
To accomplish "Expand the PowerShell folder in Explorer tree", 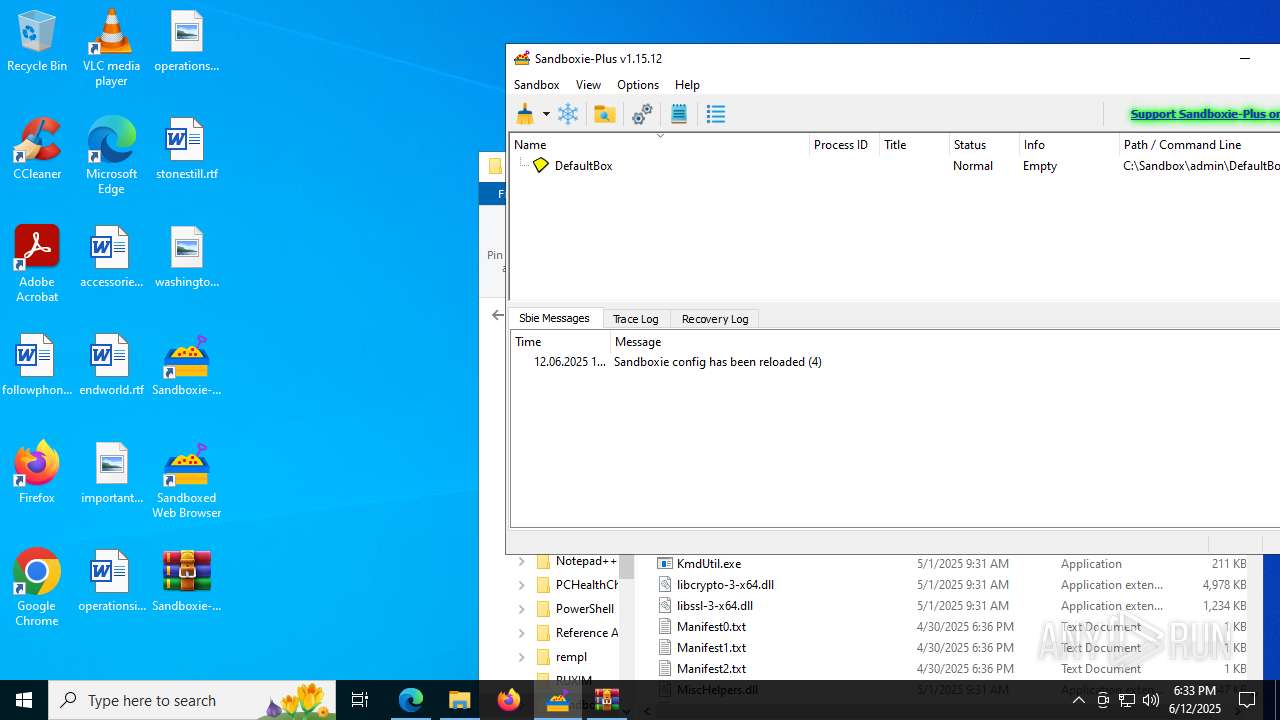I will (x=521, y=609).
